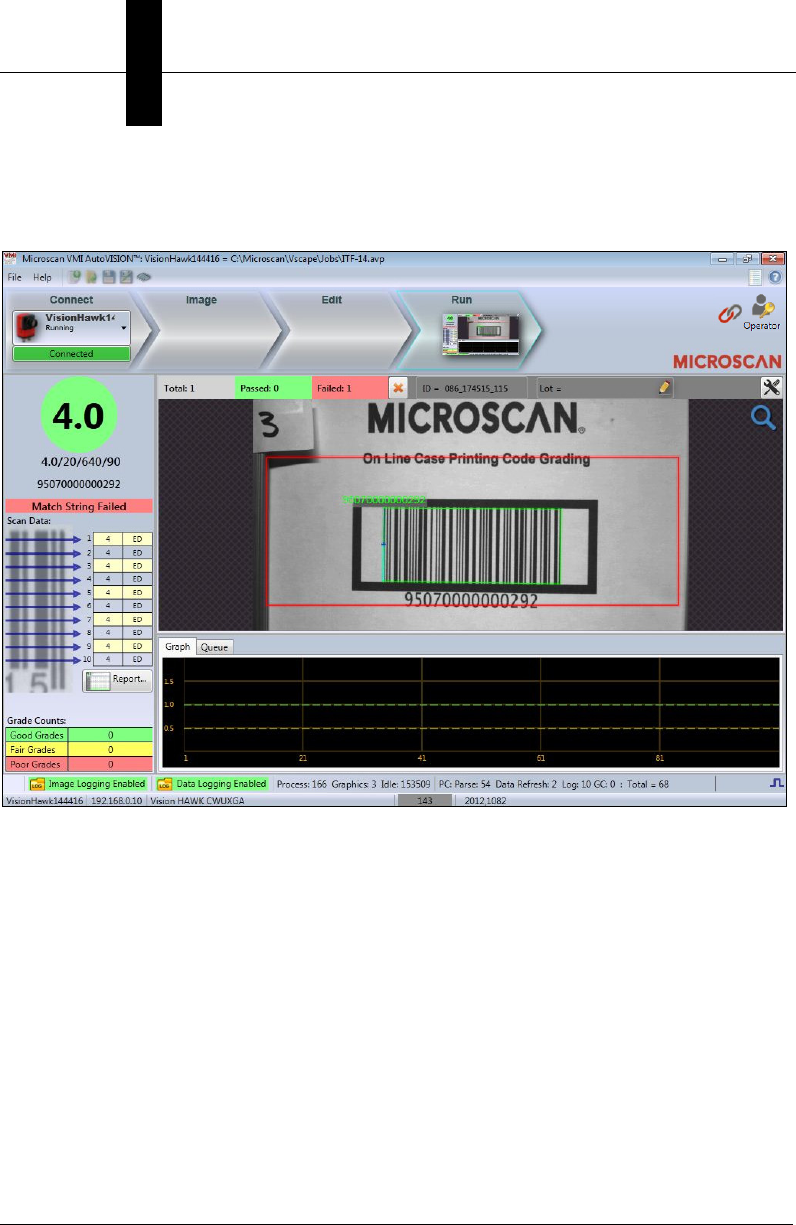
Task: Go to the Edit step
Action: click(x=332, y=300)
